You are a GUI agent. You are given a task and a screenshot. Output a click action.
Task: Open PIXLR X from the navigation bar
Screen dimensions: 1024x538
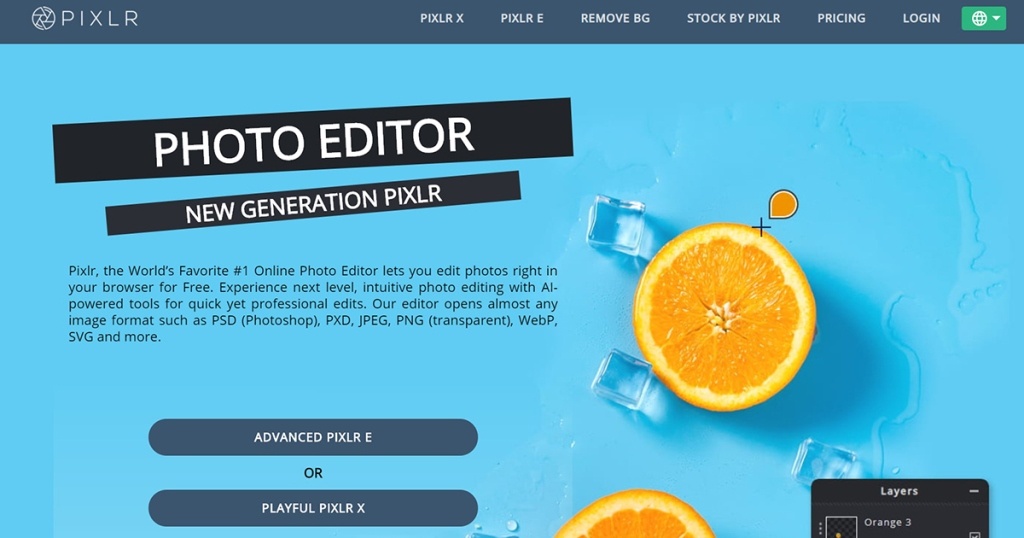click(x=441, y=18)
